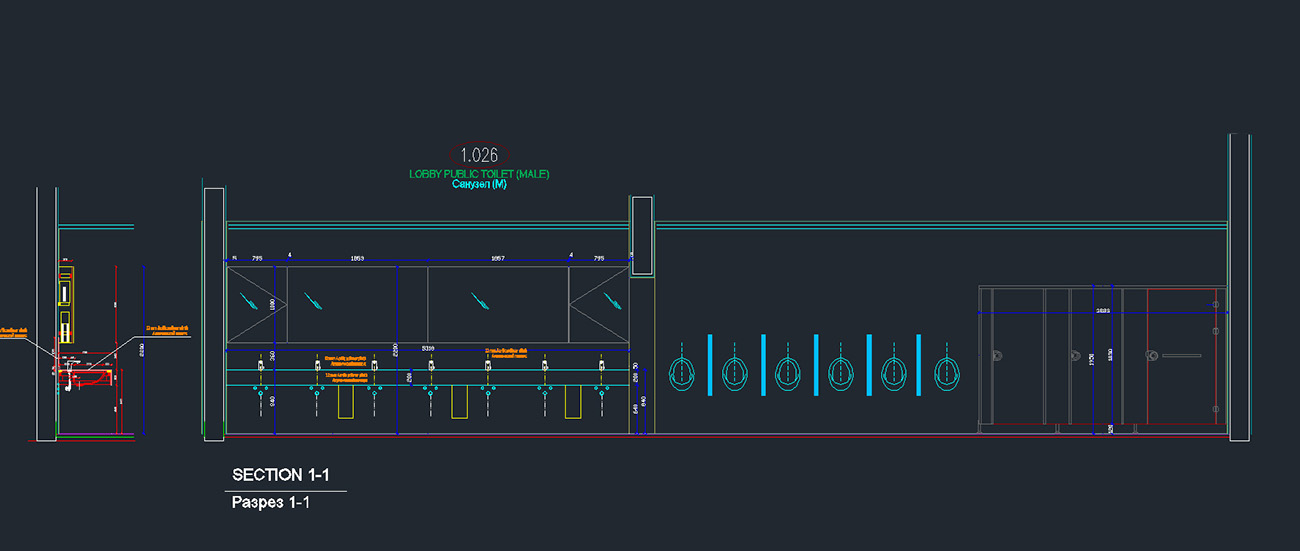This screenshot has width=1300, height=551.
Task: Select the horizontal grab bar on cubicle door
Action: click(x=1181, y=356)
